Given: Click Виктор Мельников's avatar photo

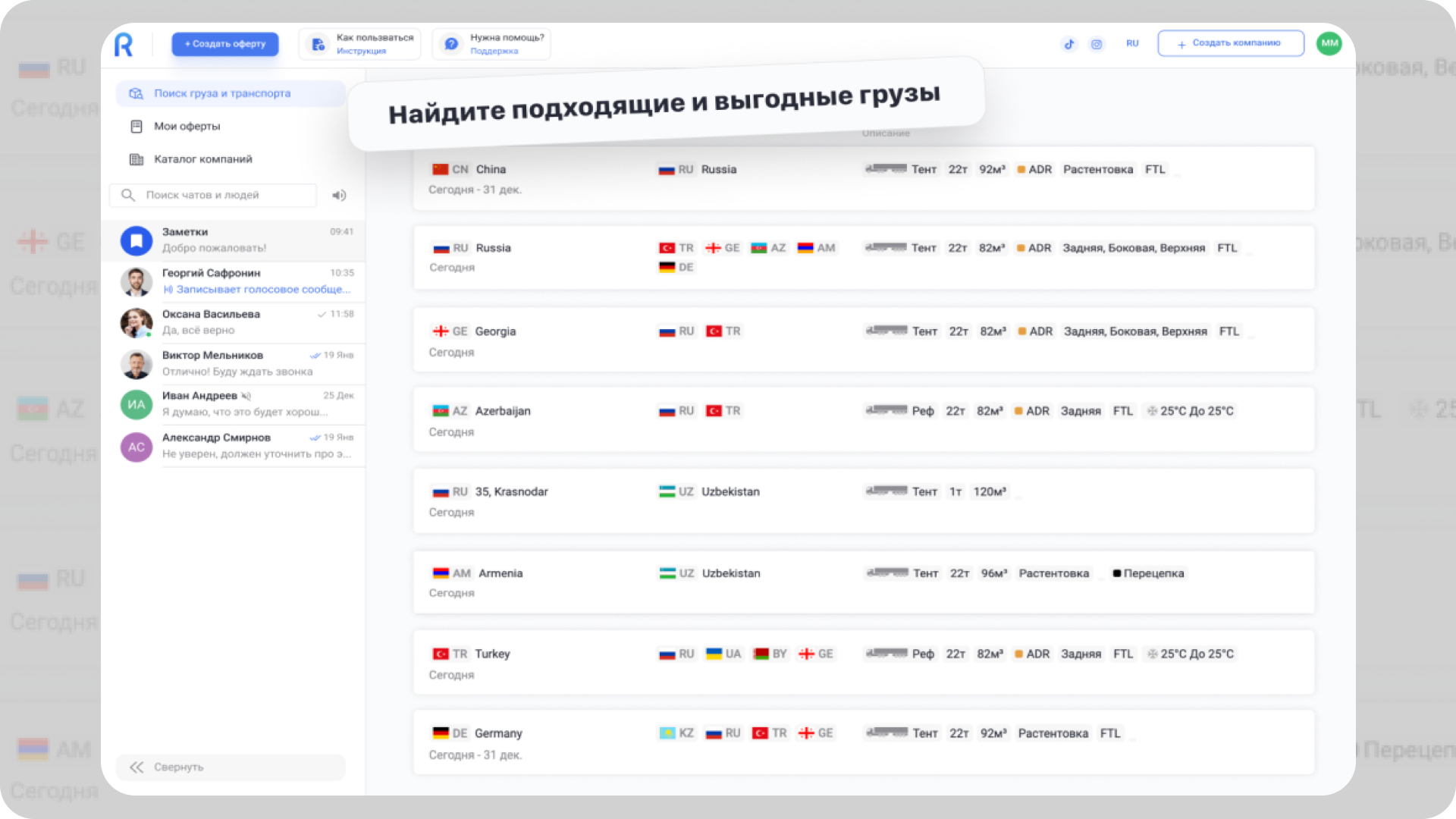Looking at the screenshot, I should (x=136, y=364).
